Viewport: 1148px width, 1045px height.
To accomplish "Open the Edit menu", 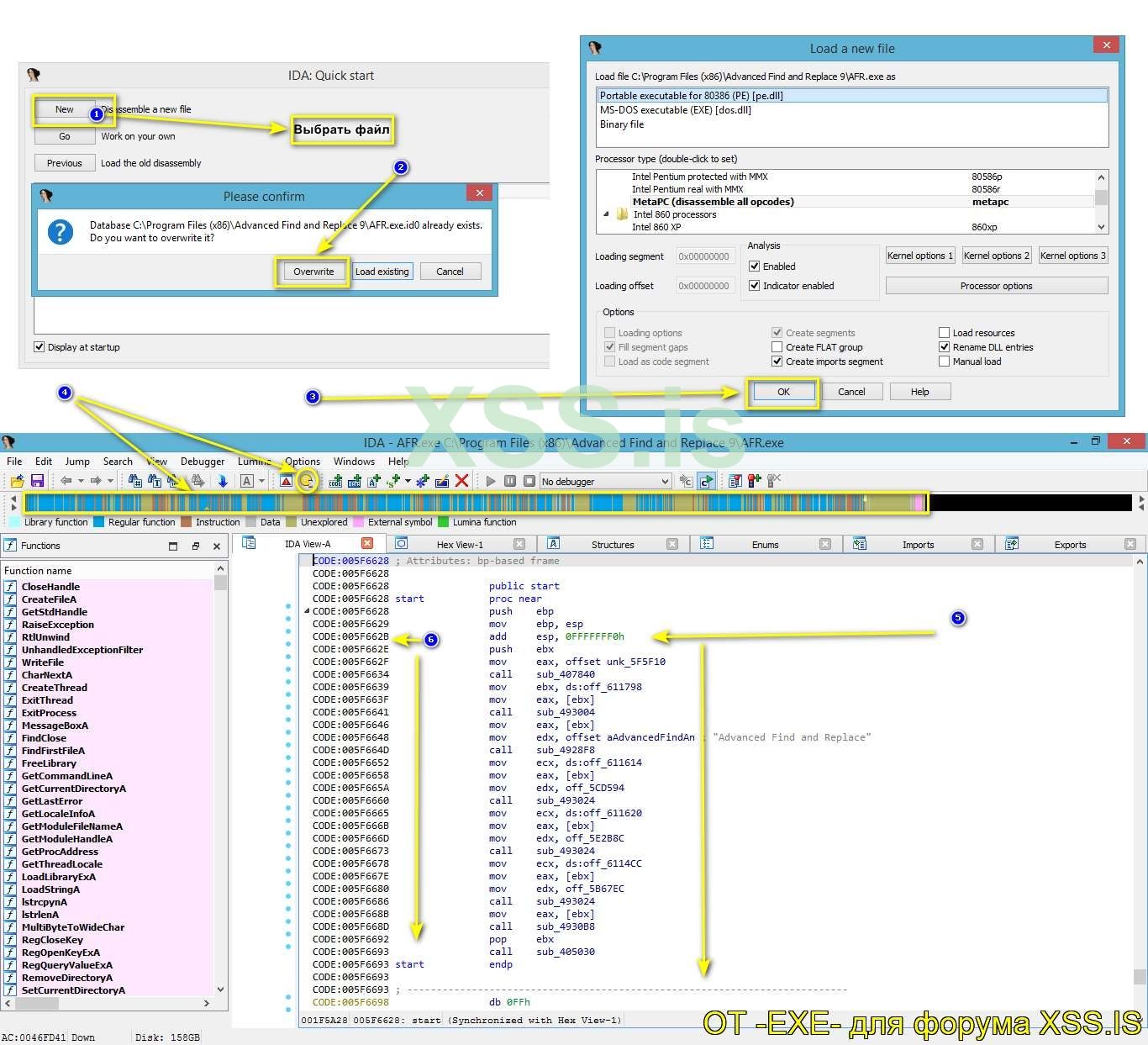I will click(x=44, y=462).
